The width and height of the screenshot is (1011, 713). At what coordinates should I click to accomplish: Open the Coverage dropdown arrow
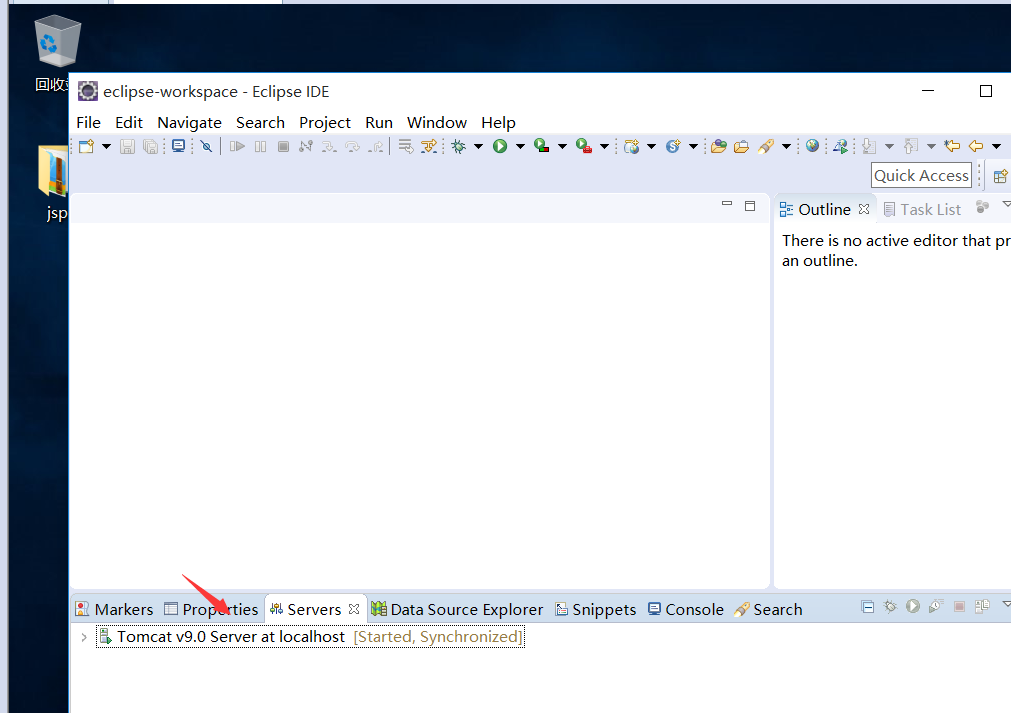tap(562, 146)
